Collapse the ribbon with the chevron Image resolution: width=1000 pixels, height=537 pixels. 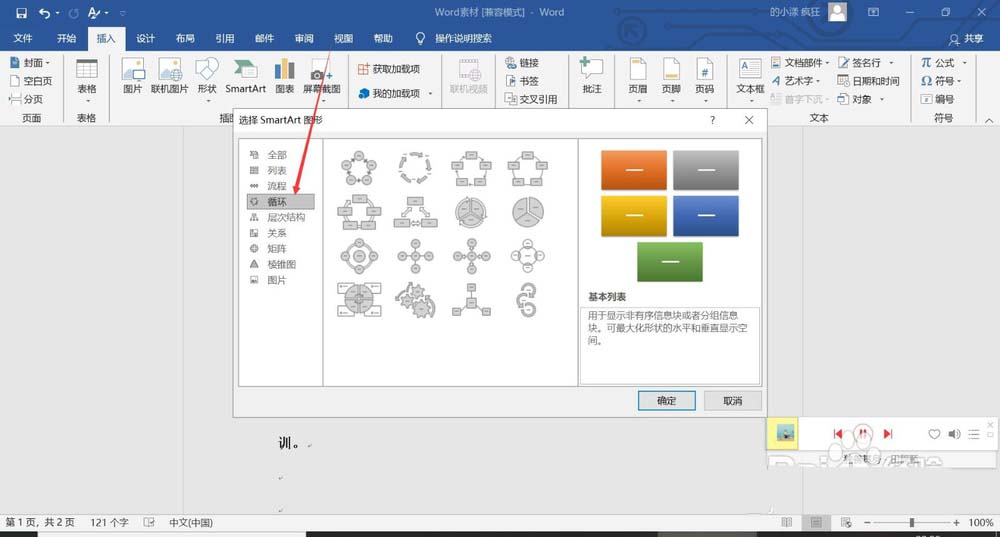(989, 121)
